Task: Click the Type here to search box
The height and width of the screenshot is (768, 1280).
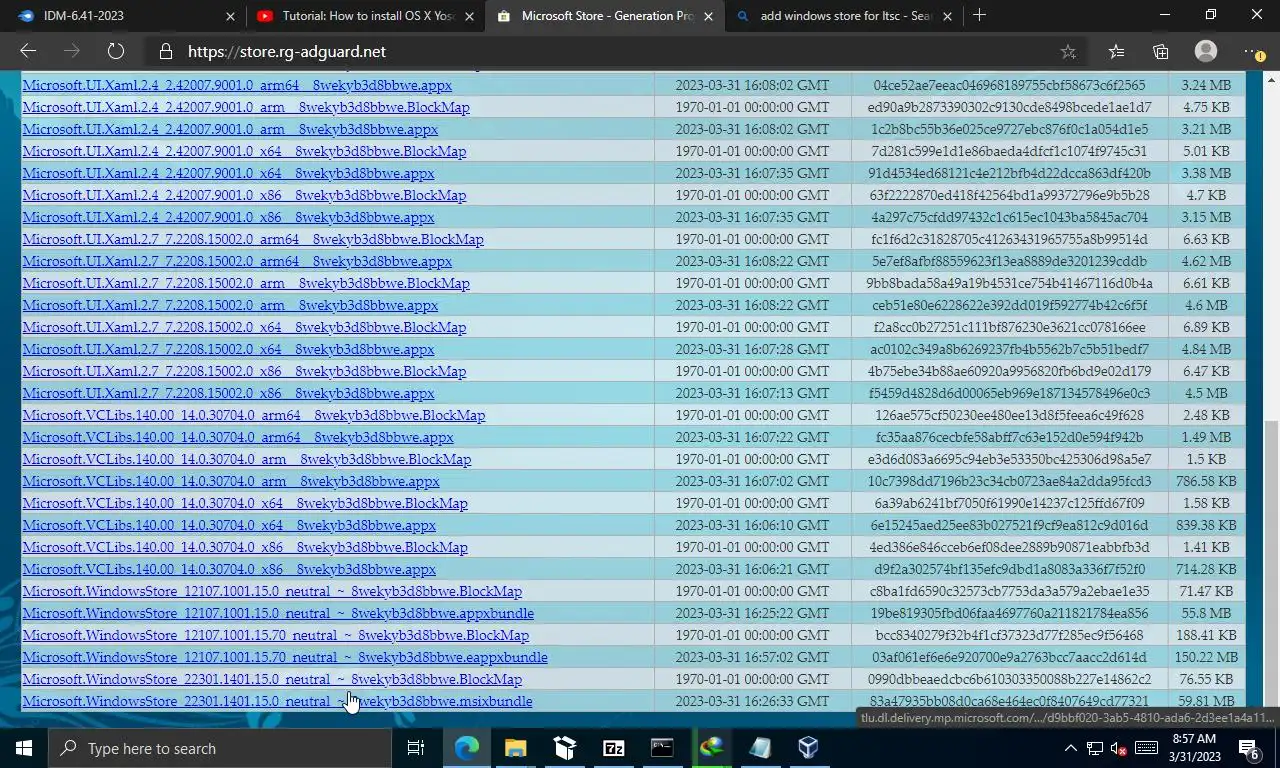Action: pos(220,748)
